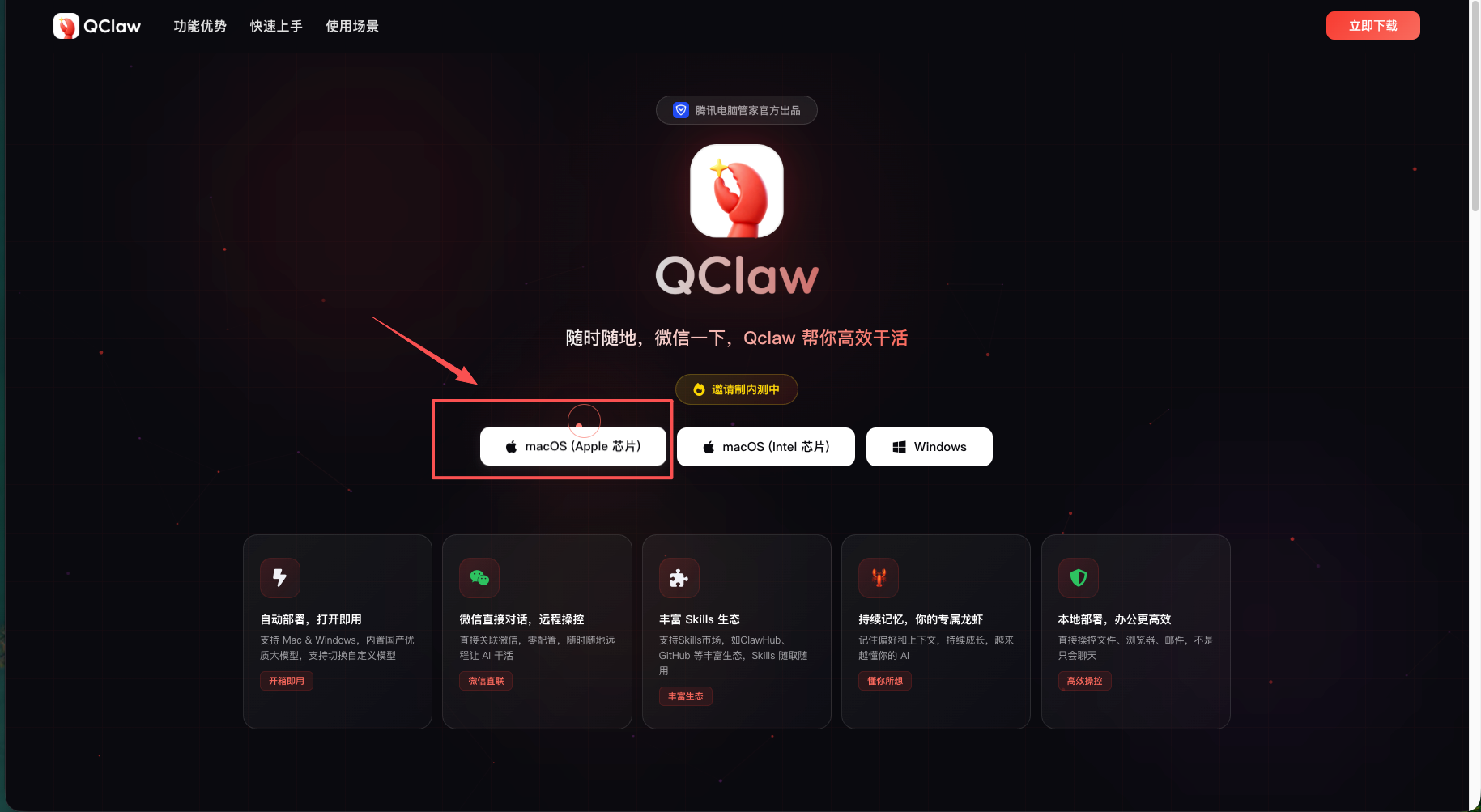Click the 开箱即用 tag
The height and width of the screenshot is (812, 1481).
pyautogui.click(x=287, y=681)
